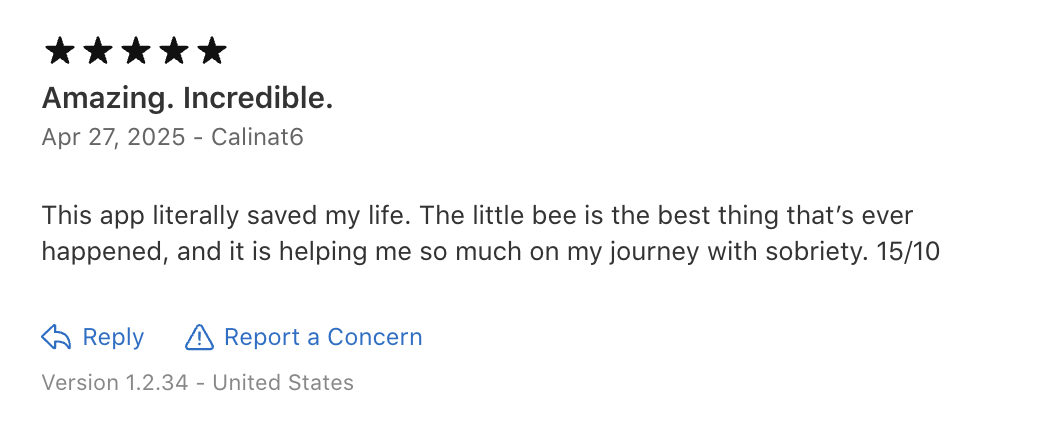Screen dimensions: 1054x430
Task: Click the review date Apr 27, 2025
Action: 113,137
